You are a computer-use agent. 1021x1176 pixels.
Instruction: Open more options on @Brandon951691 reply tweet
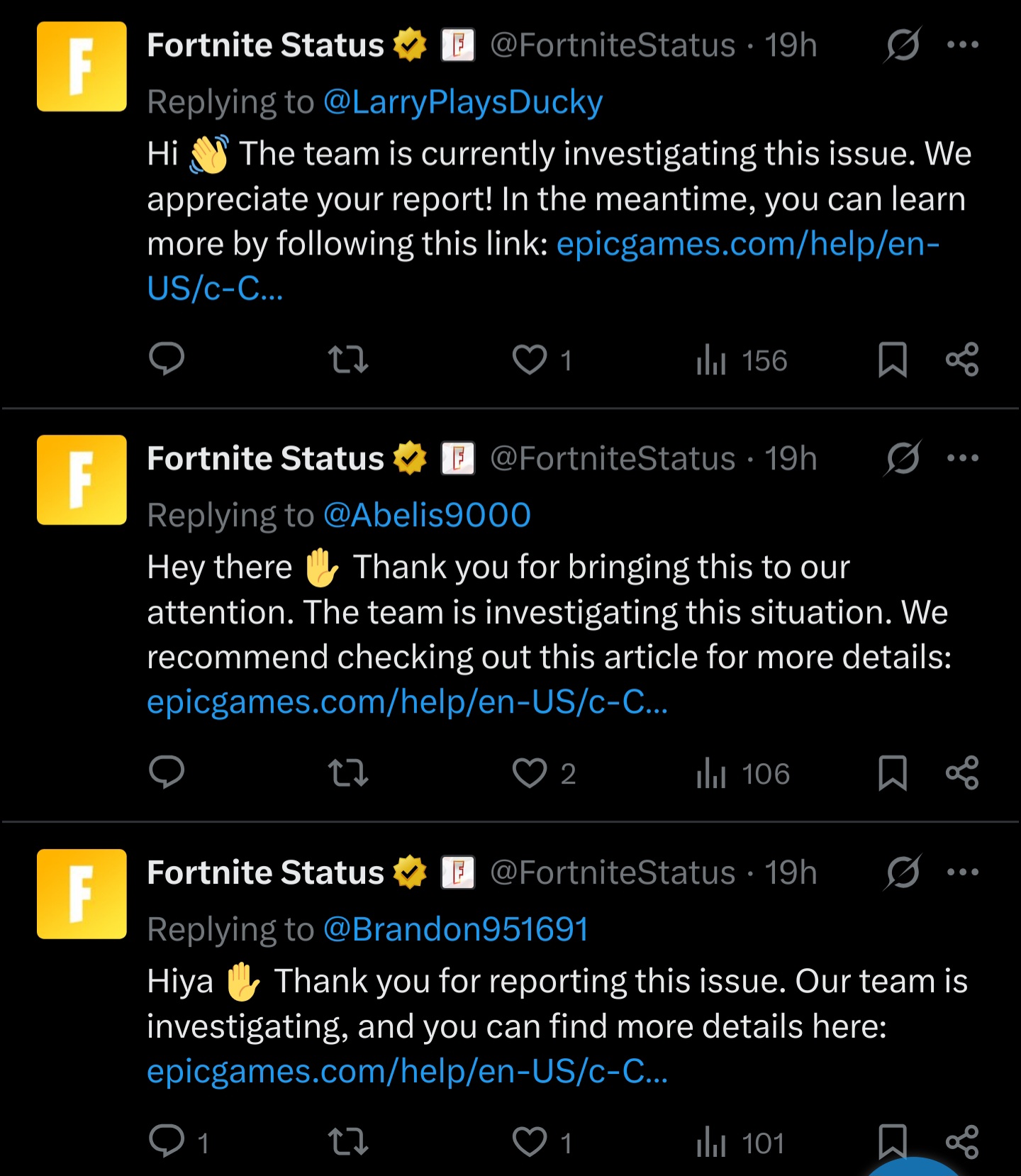963,872
